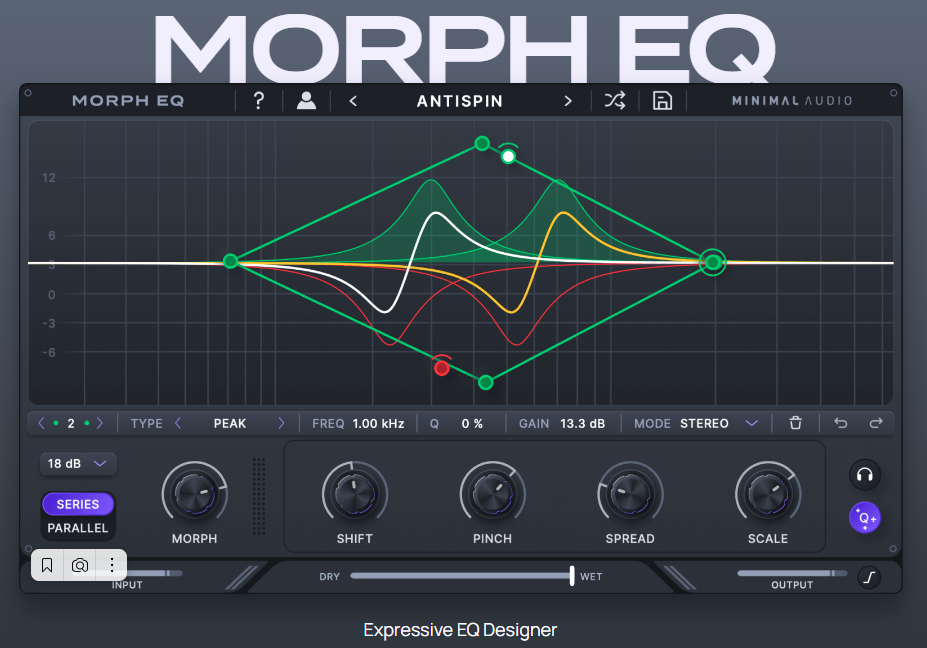The height and width of the screenshot is (648, 927).
Task: Click the WET label
Action: [x=591, y=576]
